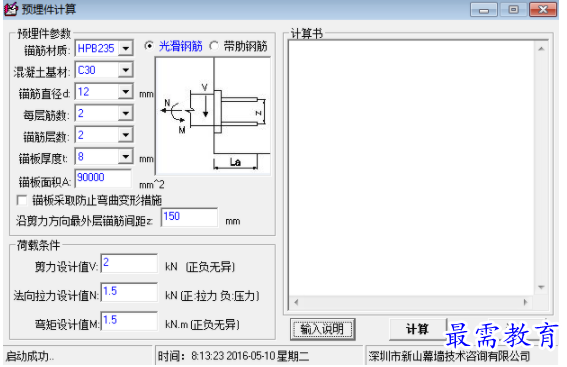Minimize the 预埋件计算 window
Image resolution: width=567 pixels, height=367 pixels.
pyautogui.click(x=484, y=10)
